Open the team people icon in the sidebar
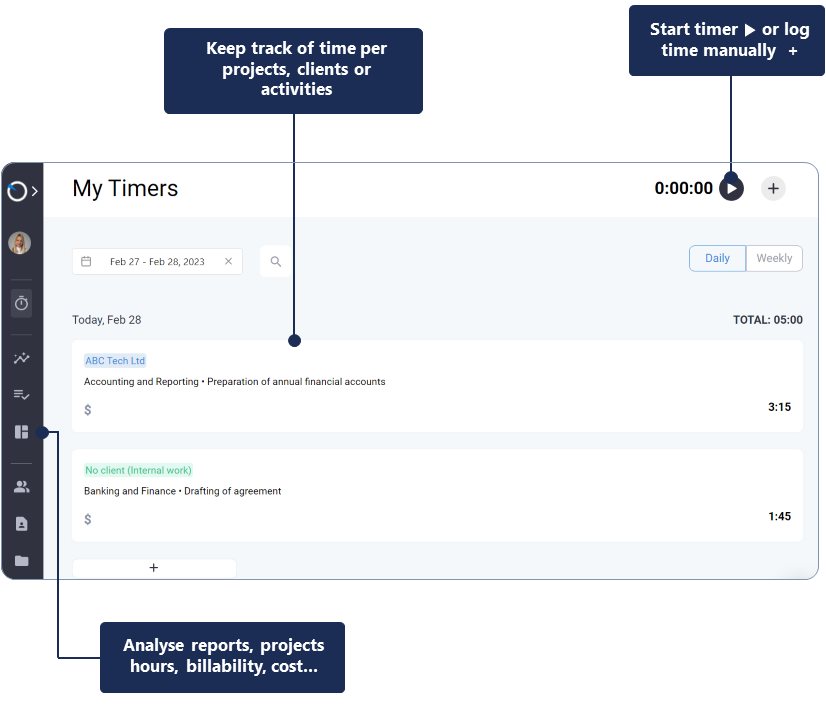 pyautogui.click(x=22, y=487)
